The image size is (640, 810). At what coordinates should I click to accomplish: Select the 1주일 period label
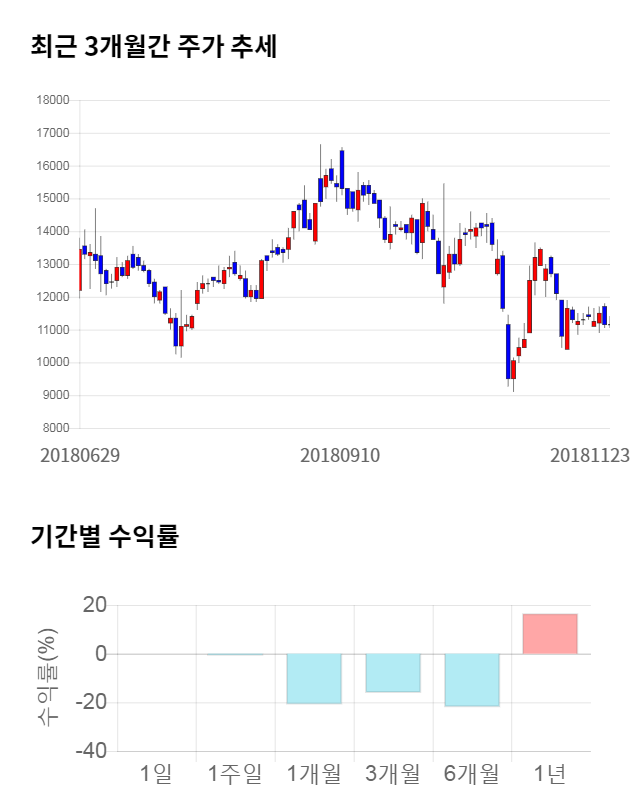[x=235, y=773]
